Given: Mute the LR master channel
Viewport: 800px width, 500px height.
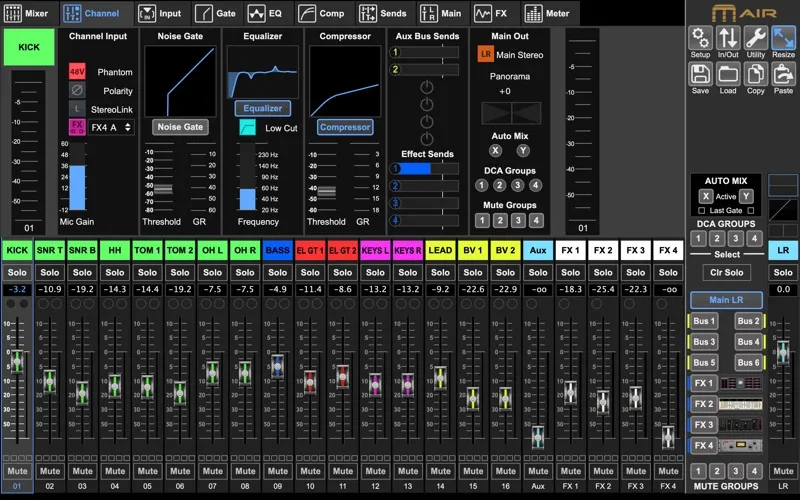Looking at the screenshot, I should (x=783, y=471).
